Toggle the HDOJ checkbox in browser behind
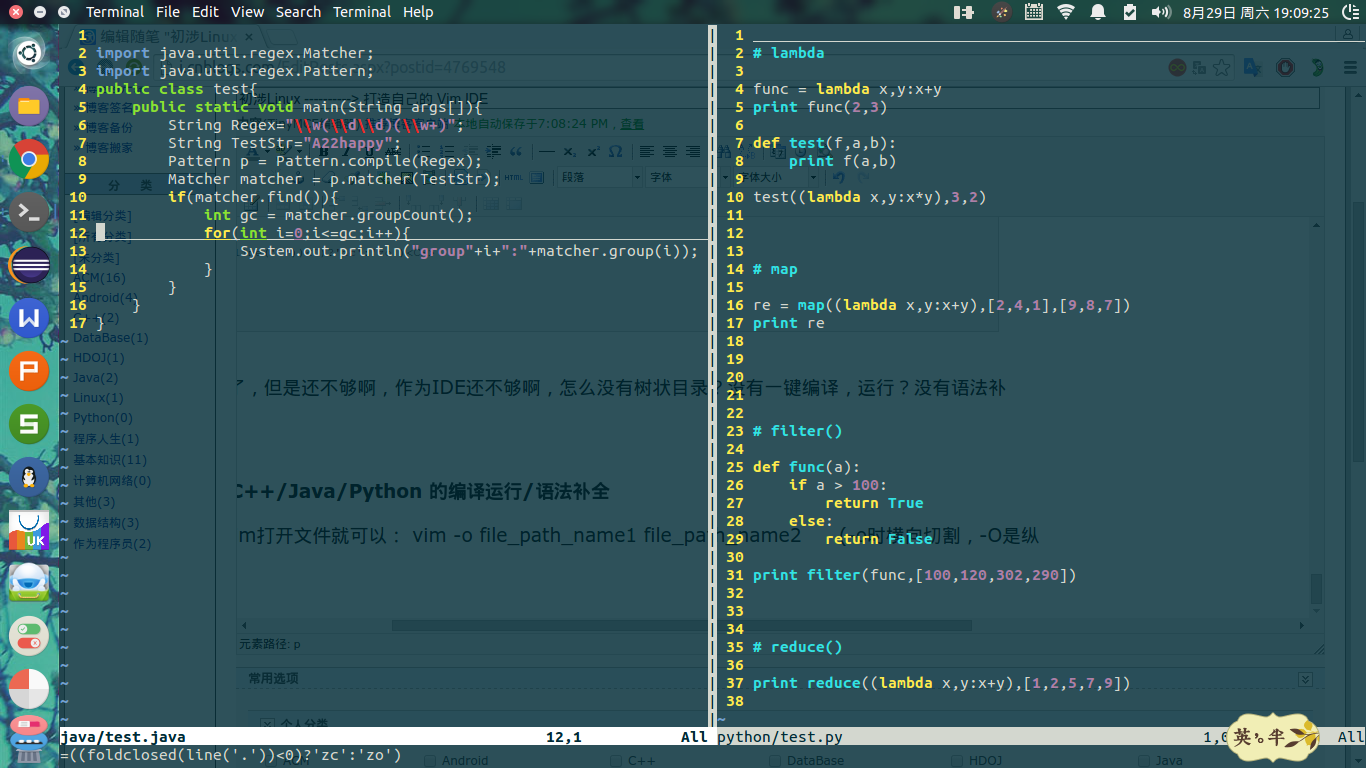Image resolution: width=1366 pixels, height=768 pixels. click(955, 761)
